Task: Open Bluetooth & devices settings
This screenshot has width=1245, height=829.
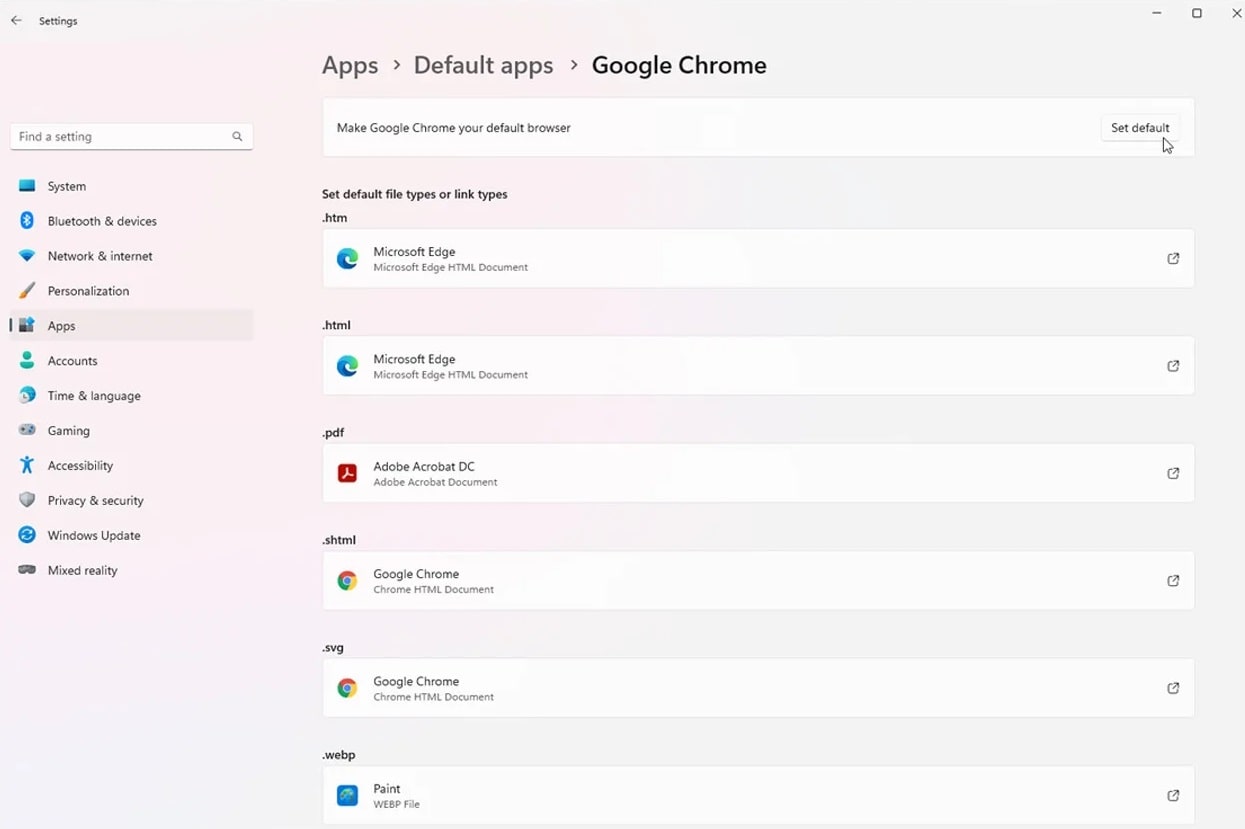Action: coord(131,221)
